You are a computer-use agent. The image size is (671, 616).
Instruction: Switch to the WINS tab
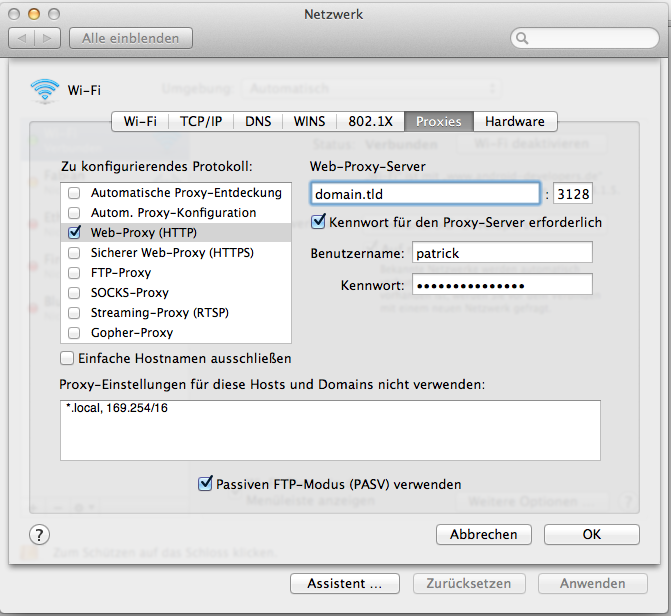pyautogui.click(x=309, y=122)
